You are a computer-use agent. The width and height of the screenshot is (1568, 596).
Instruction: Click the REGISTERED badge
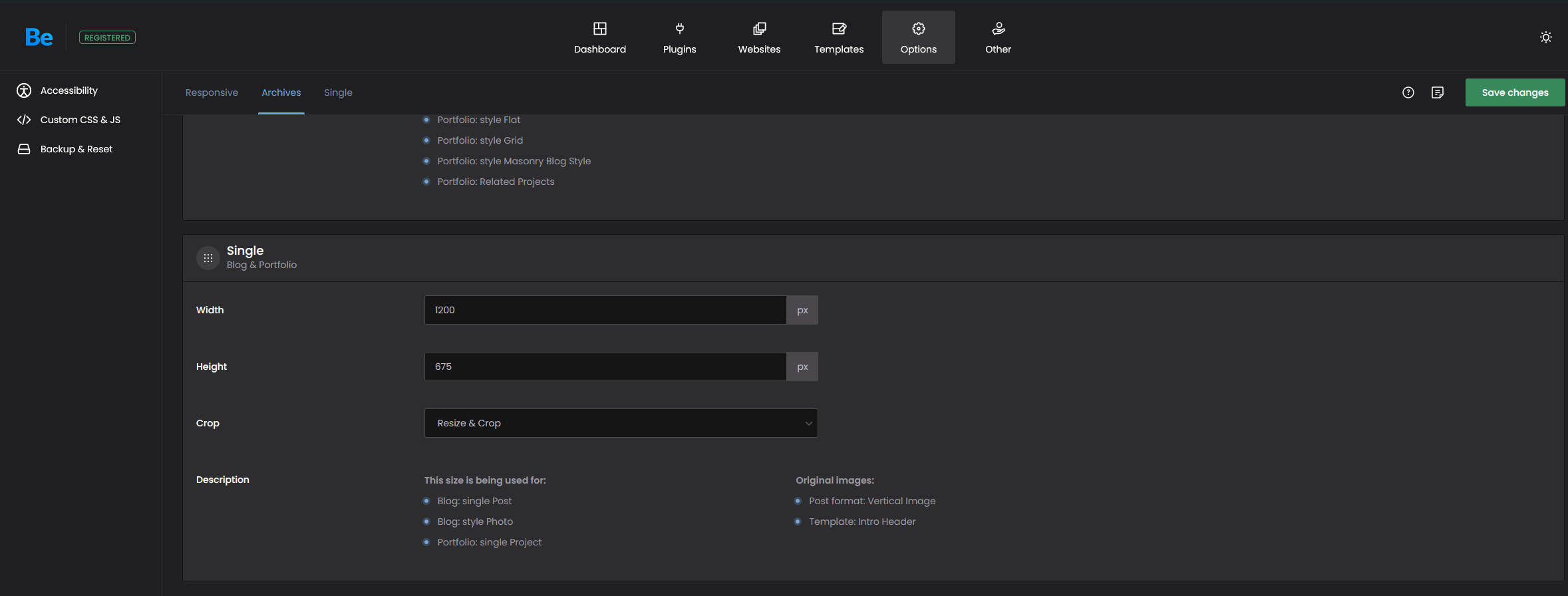(107, 38)
